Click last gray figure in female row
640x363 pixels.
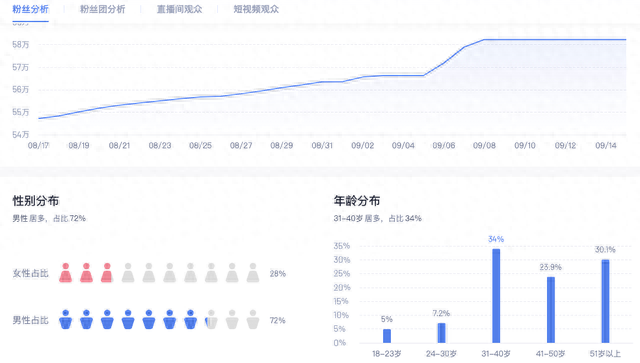pos(253,273)
